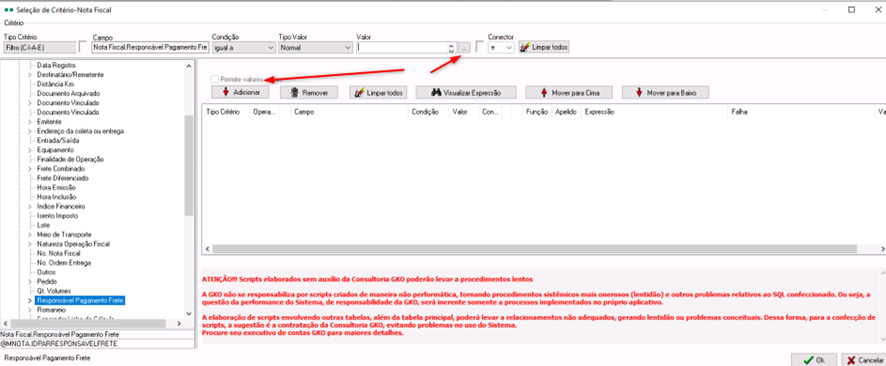
Task: Click the Remover button
Action: coord(309,92)
